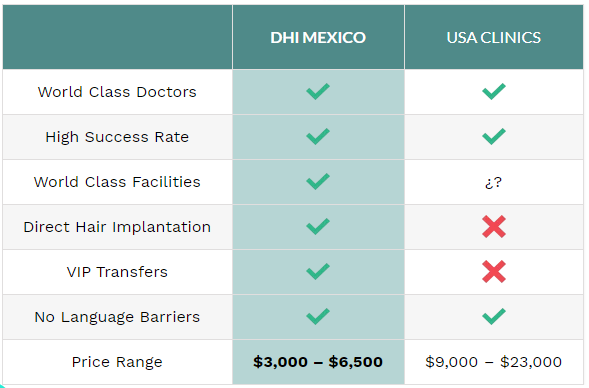Click DHI Mexico checkmark for World Class Doctors
Viewport: 589px width, 388px height.
pos(318,91)
